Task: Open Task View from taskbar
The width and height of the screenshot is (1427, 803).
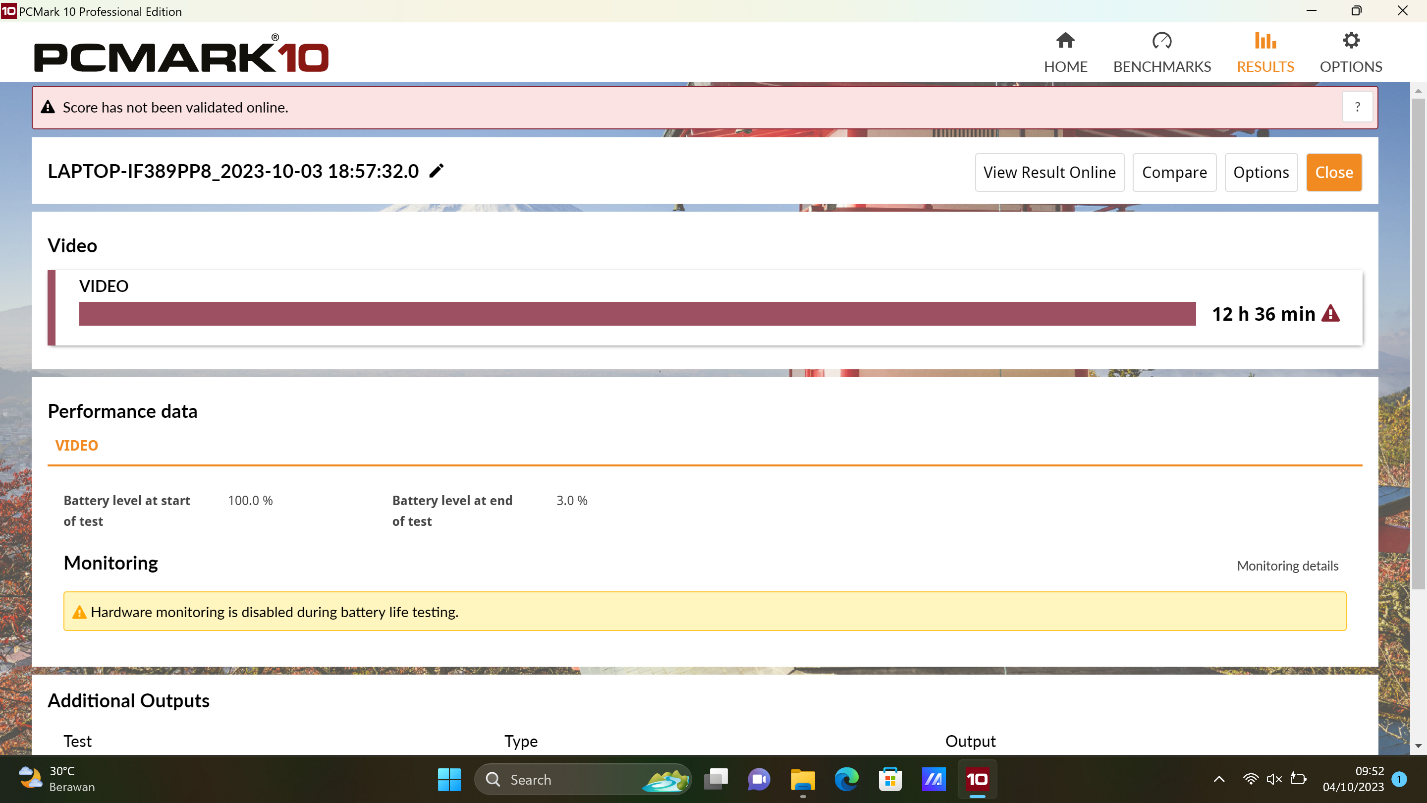Action: pos(716,779)
